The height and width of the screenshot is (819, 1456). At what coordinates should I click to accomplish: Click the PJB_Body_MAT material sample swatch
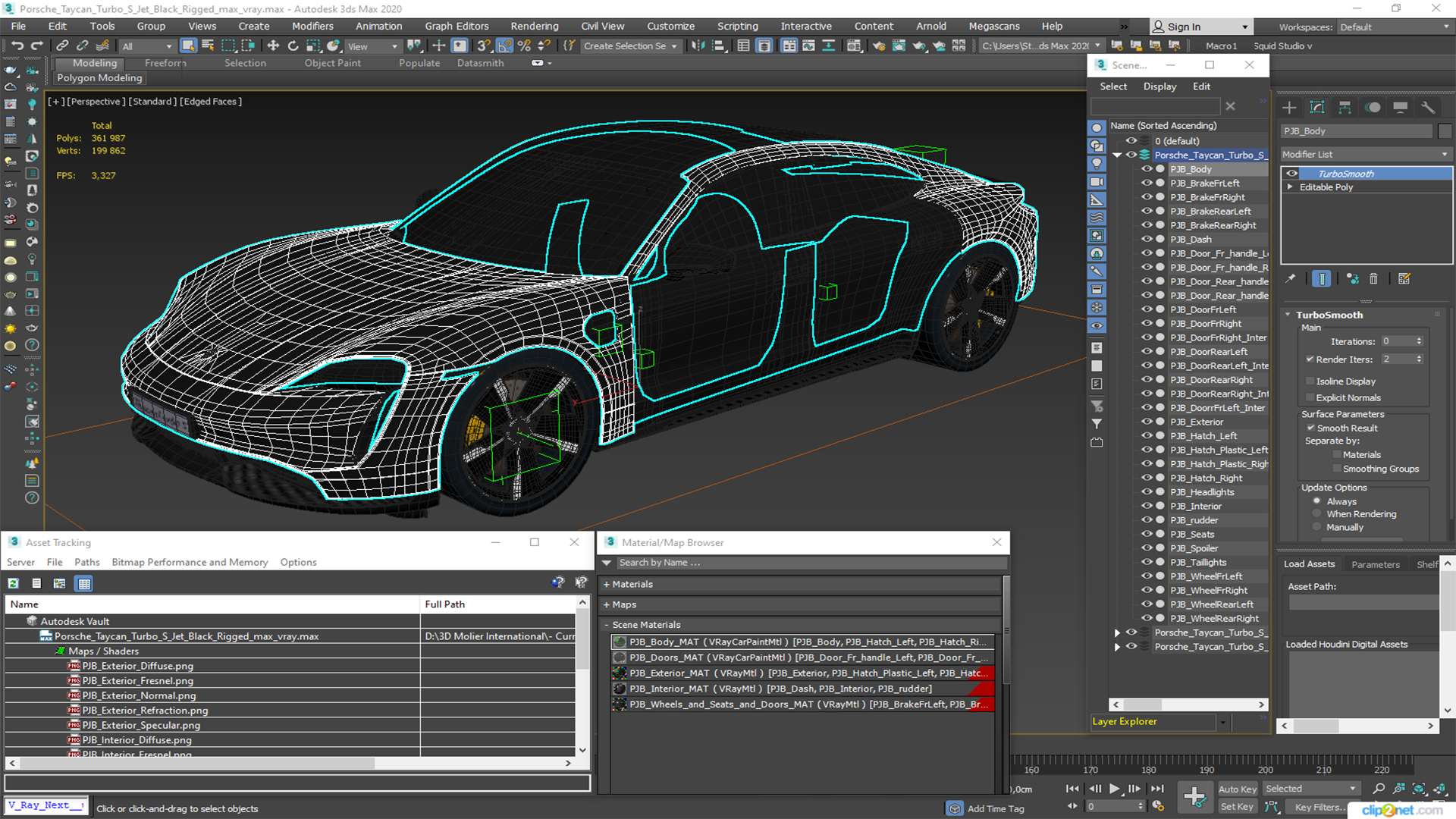tap(620, 642)
